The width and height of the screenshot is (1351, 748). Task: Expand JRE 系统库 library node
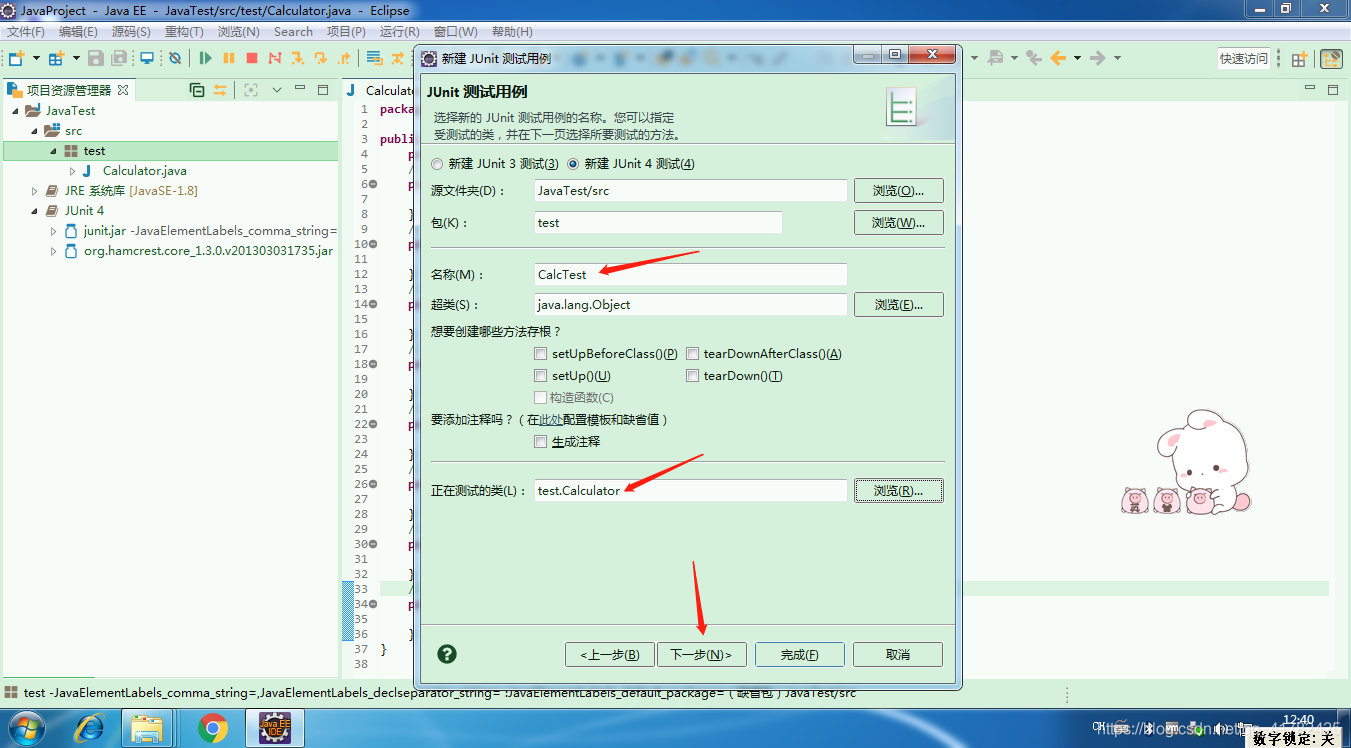point(34,191)
